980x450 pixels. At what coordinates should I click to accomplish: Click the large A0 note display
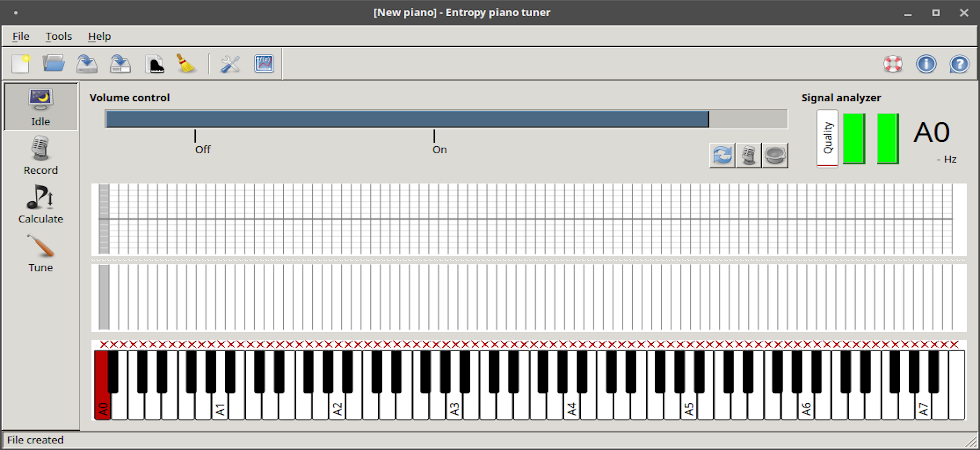[931, 132]
